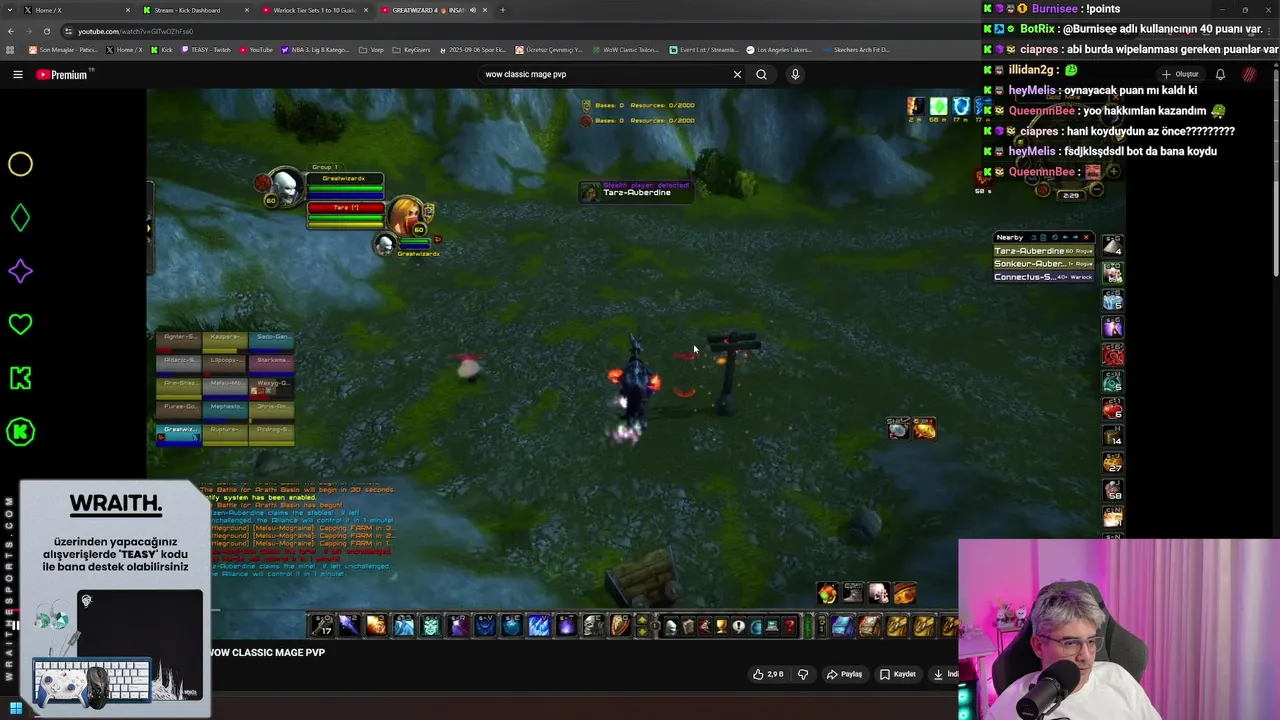Click the green diamond overlay icon
Viewport: 1280px width, 720px height.
[x=20, y=218]
